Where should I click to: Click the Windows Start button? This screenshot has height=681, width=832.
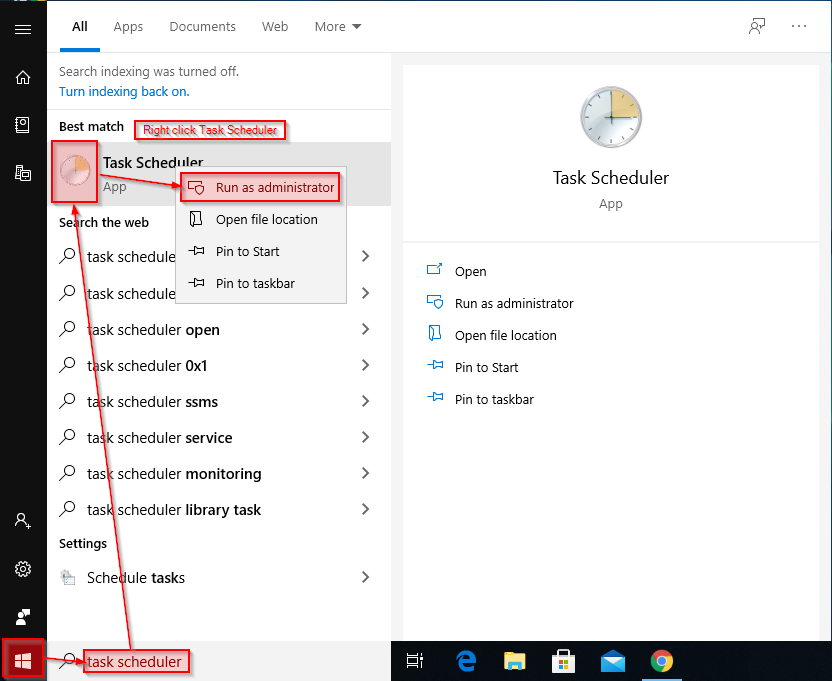click(x=23, y=660)
